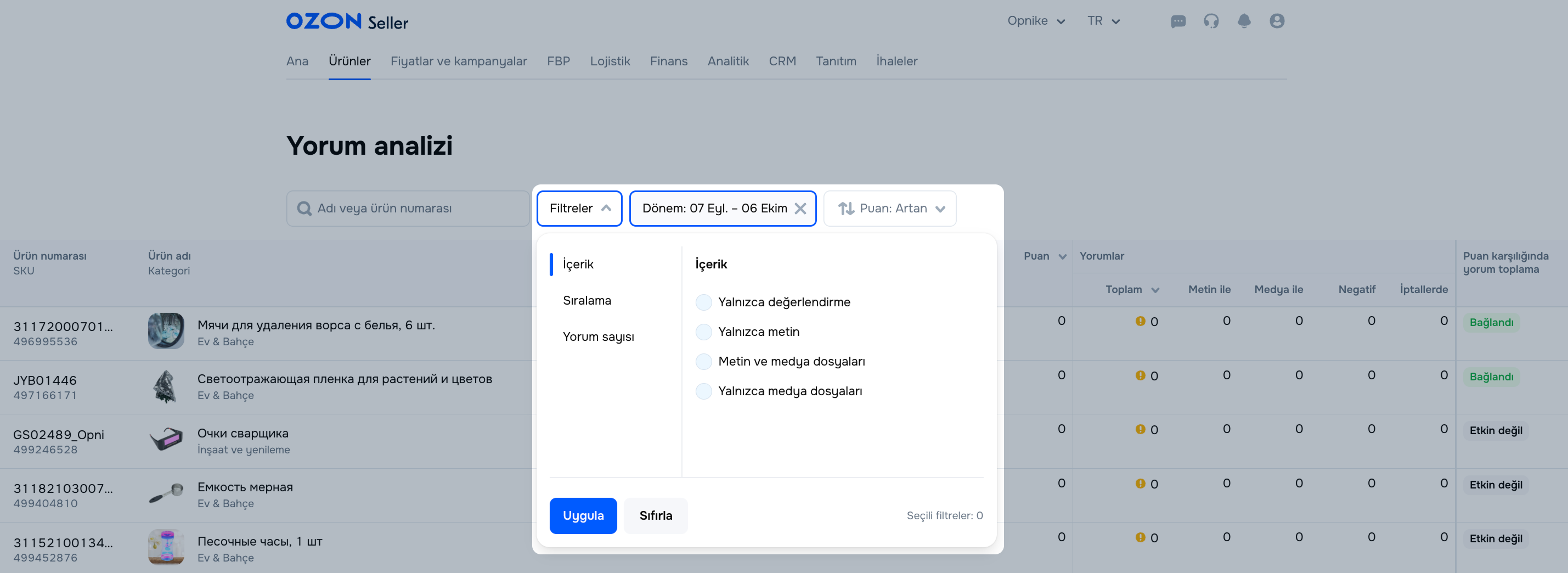Open the 'Puan: Artan' sort dropdown
This screenshot has width=1568, height=573.
[890, 209]
